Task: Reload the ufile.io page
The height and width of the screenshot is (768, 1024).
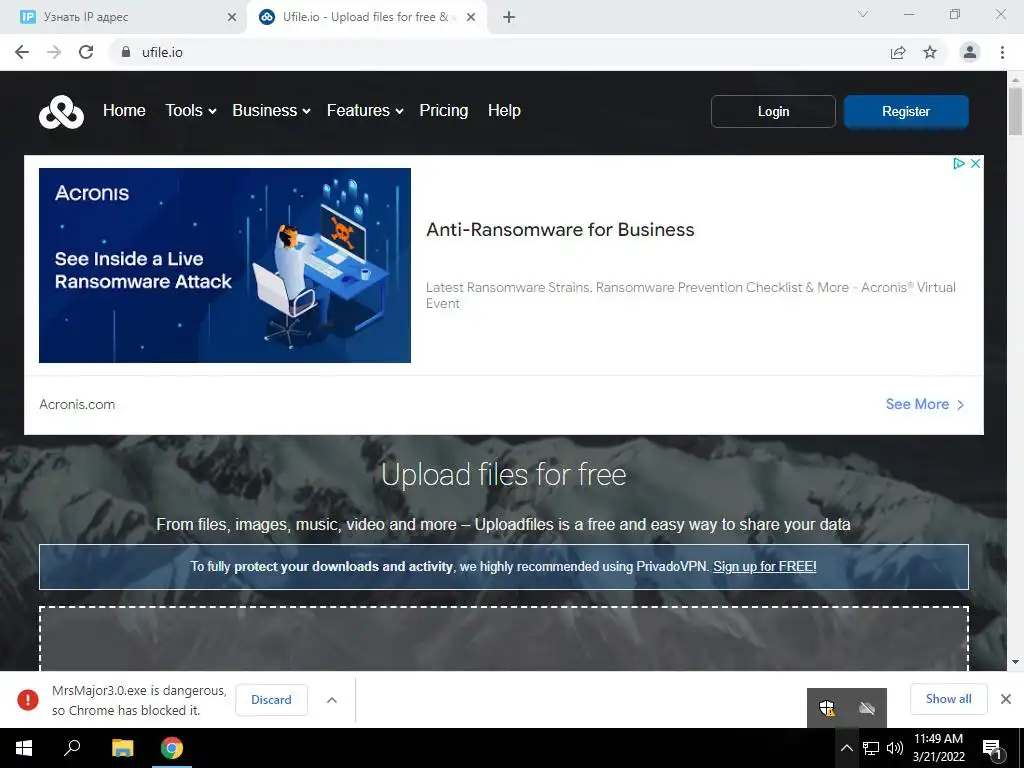Action: (86, 52)
